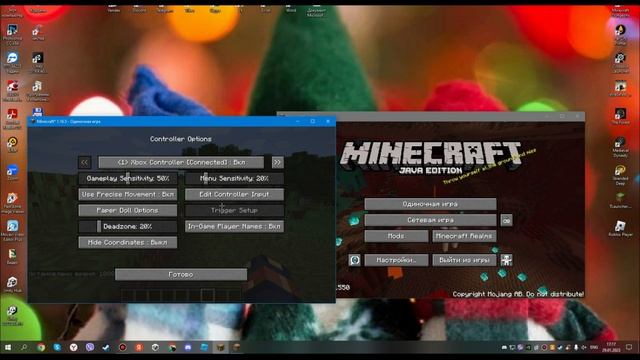Open Edit Controller Input
The width and height of the screenshot is (640, 360).
[234, 194]
